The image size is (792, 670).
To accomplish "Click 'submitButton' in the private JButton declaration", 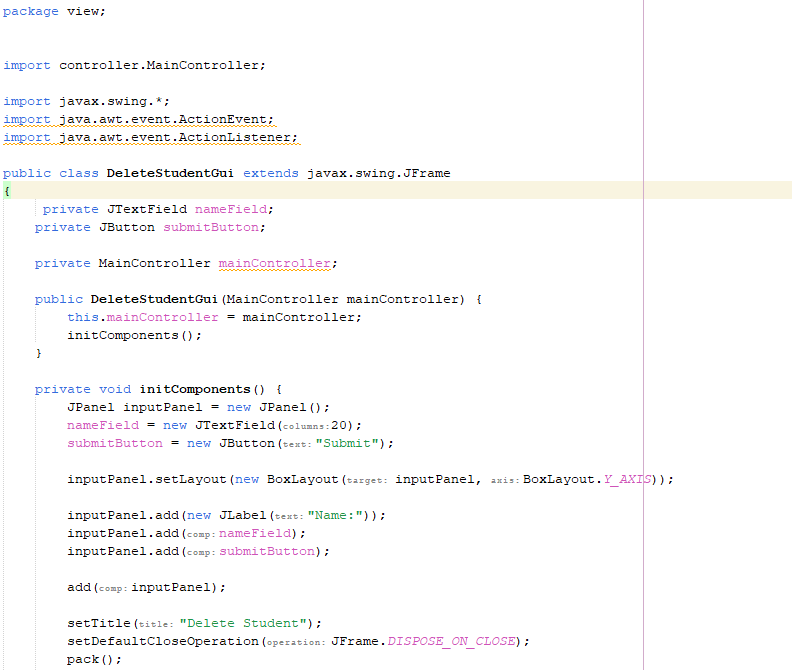I will pyautogui.click(x=211, y=227).
